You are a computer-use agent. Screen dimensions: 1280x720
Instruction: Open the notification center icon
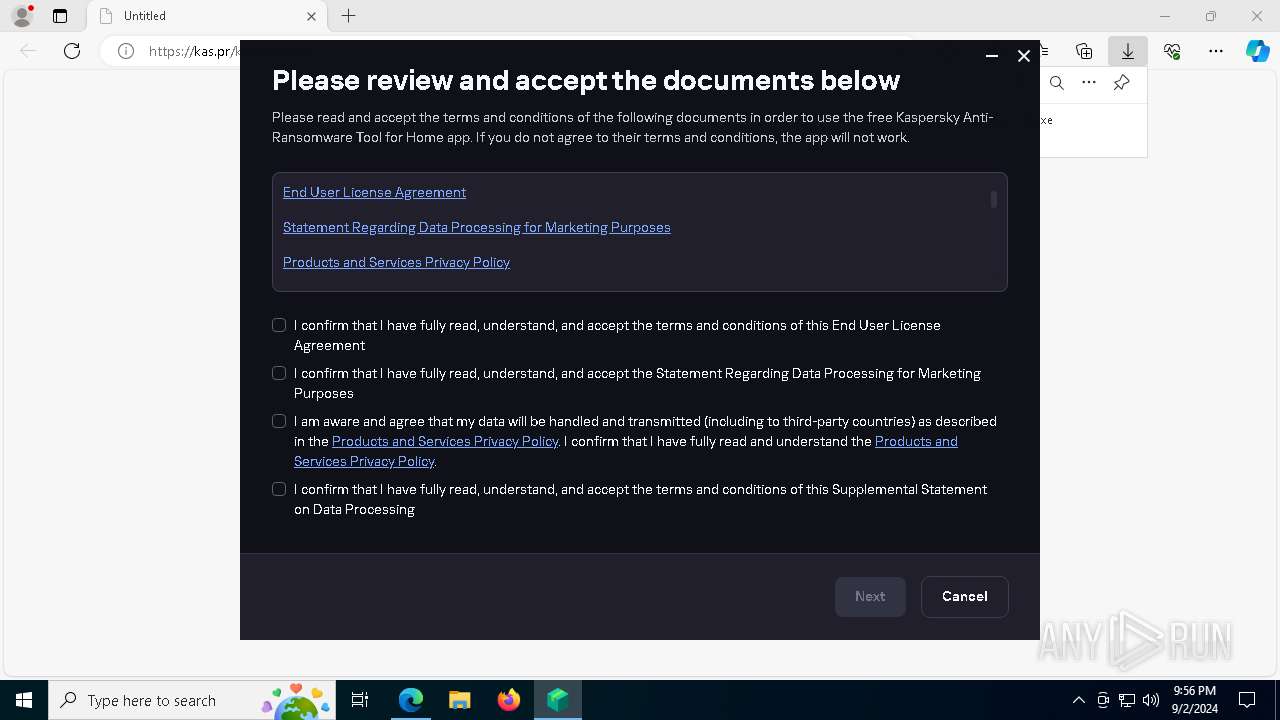1247,700
